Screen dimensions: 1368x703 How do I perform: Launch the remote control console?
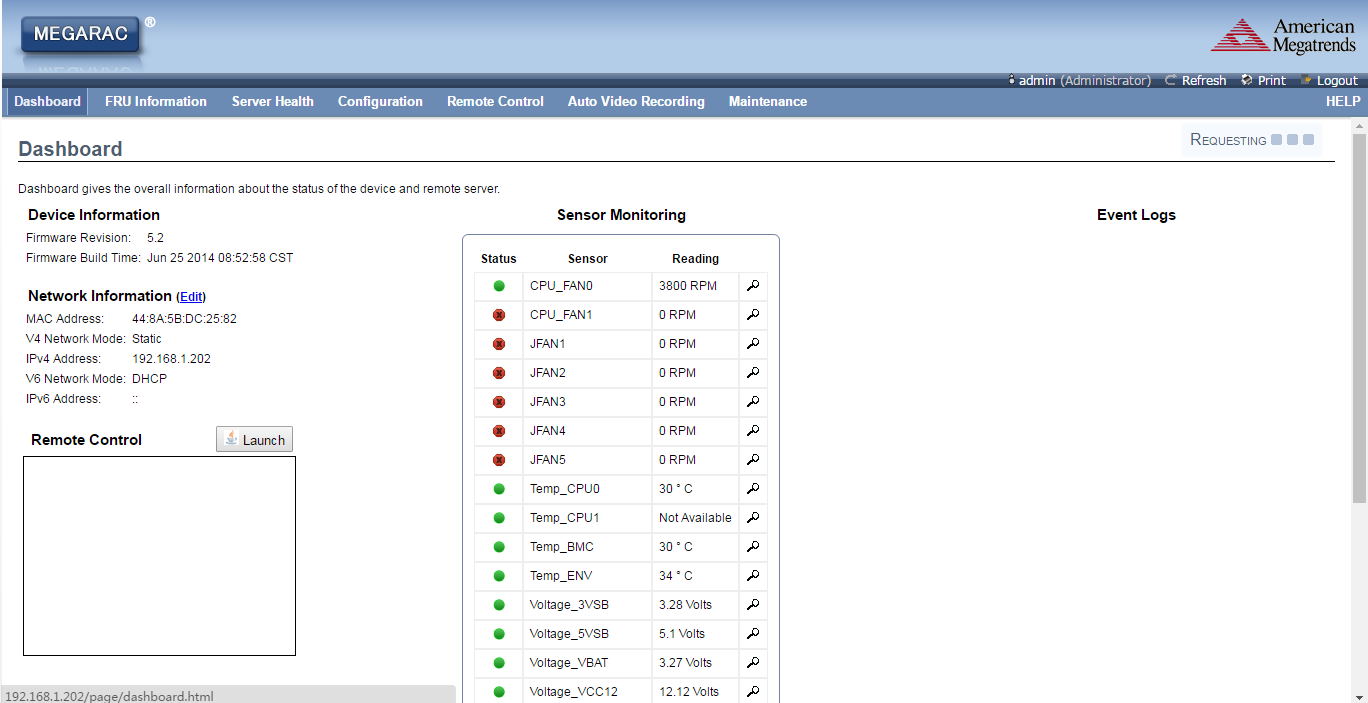coord(255,440)
